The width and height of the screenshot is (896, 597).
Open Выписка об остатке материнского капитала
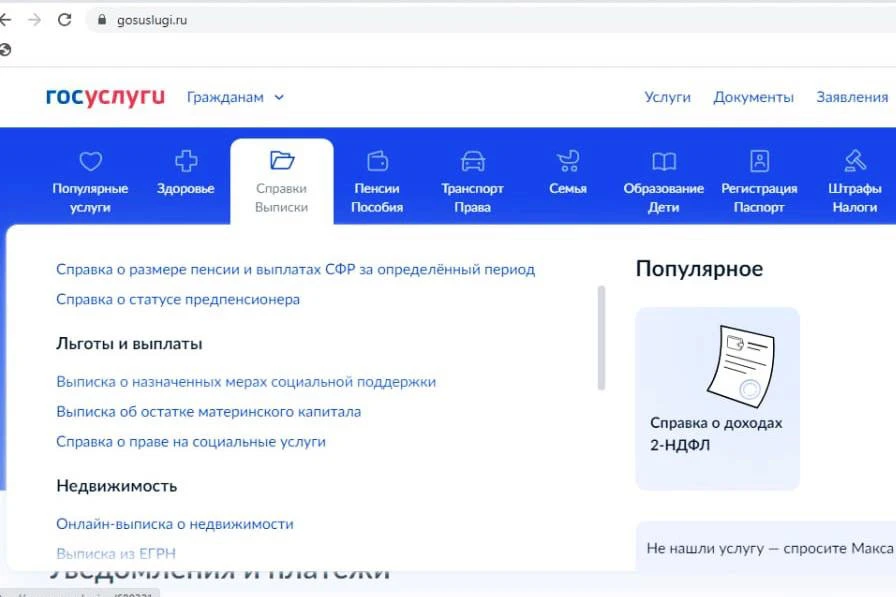click(209, 411)
